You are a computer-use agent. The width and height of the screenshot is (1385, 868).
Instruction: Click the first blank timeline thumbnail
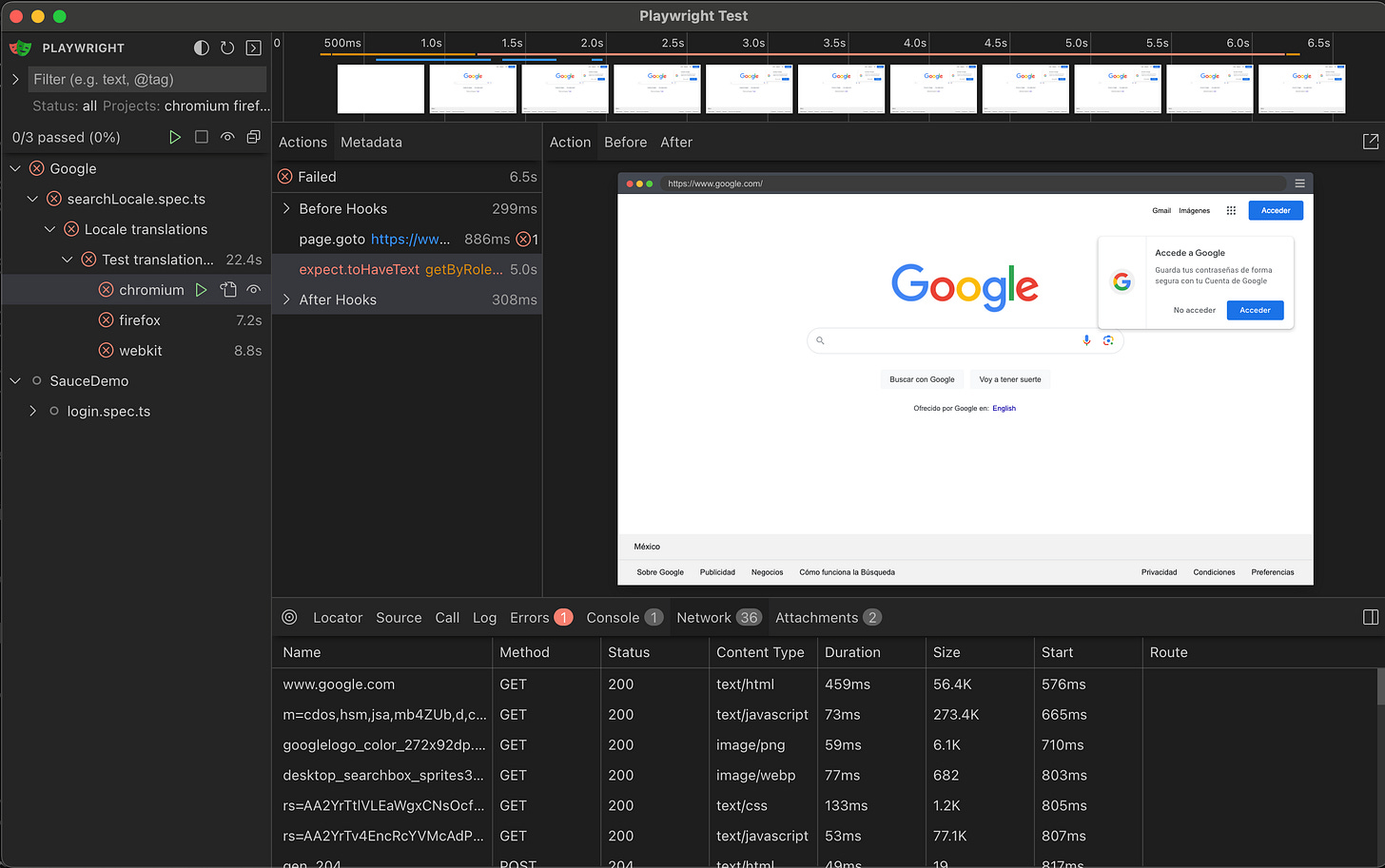[380, 89]
